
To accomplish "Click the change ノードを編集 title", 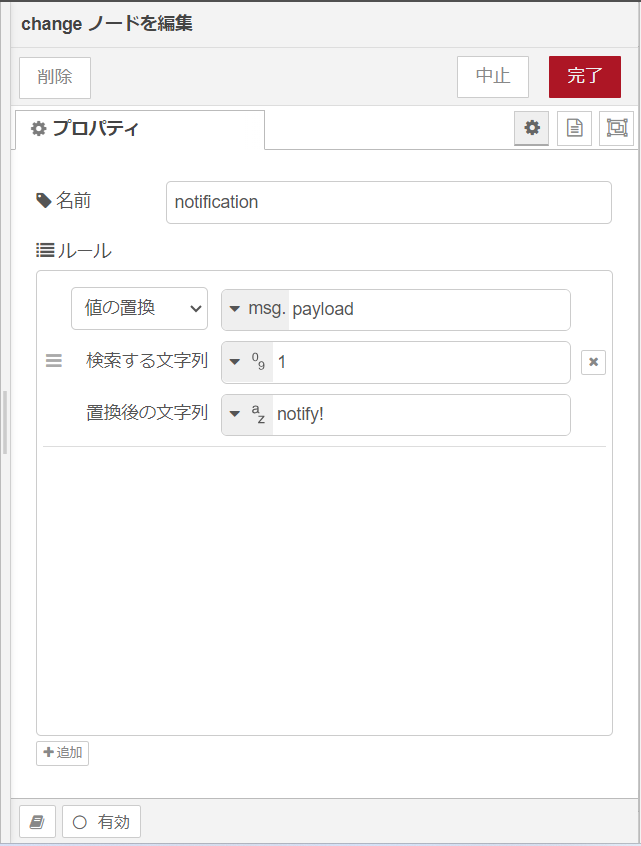I will [x=107, y=24].
